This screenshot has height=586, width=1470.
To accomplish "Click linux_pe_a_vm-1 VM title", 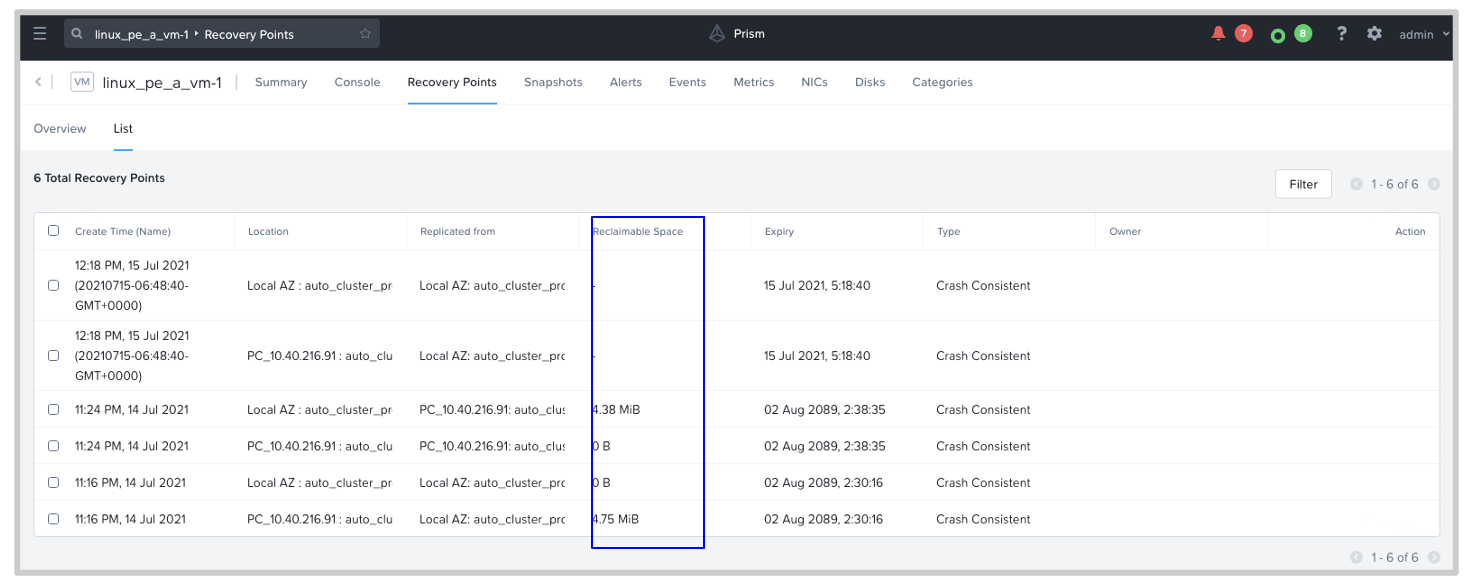I will (162, 82).
